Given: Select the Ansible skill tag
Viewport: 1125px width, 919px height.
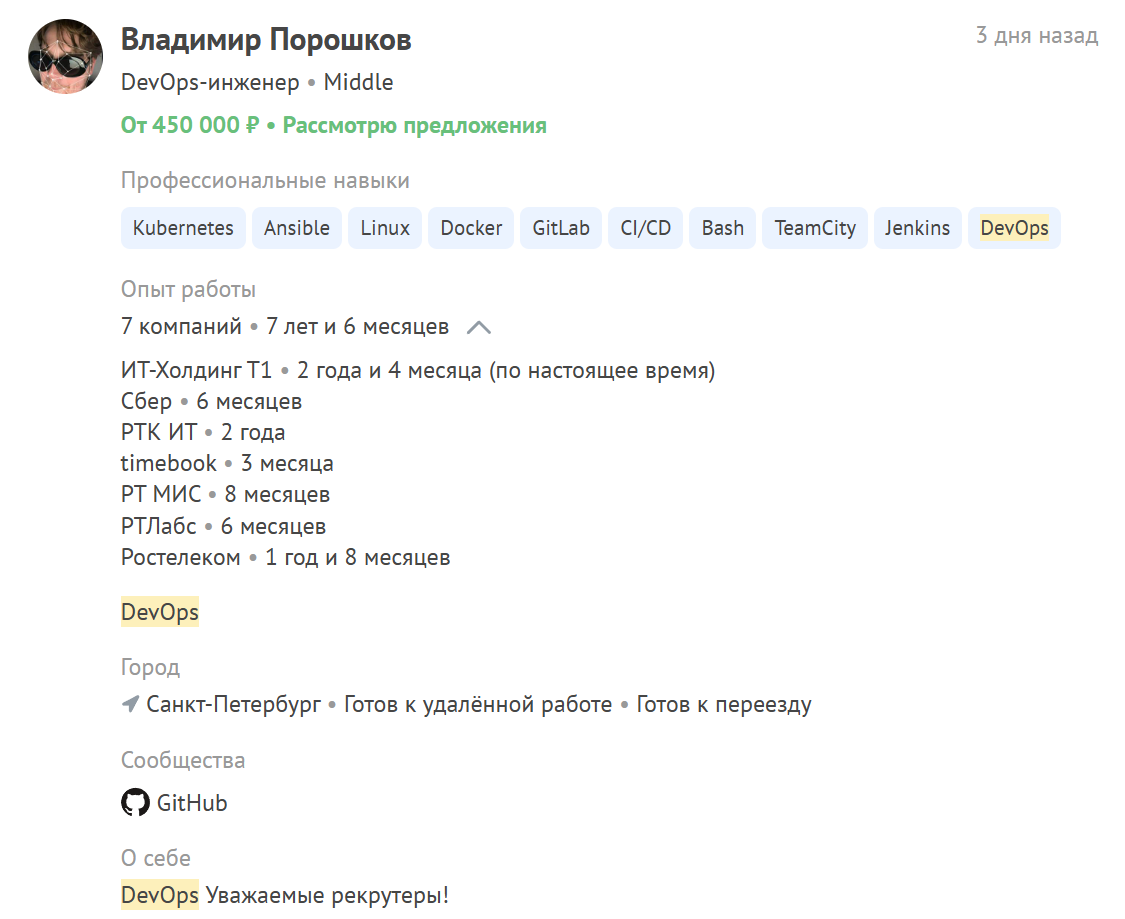Looking at the screenshot, I should click(x=297, y=228).
